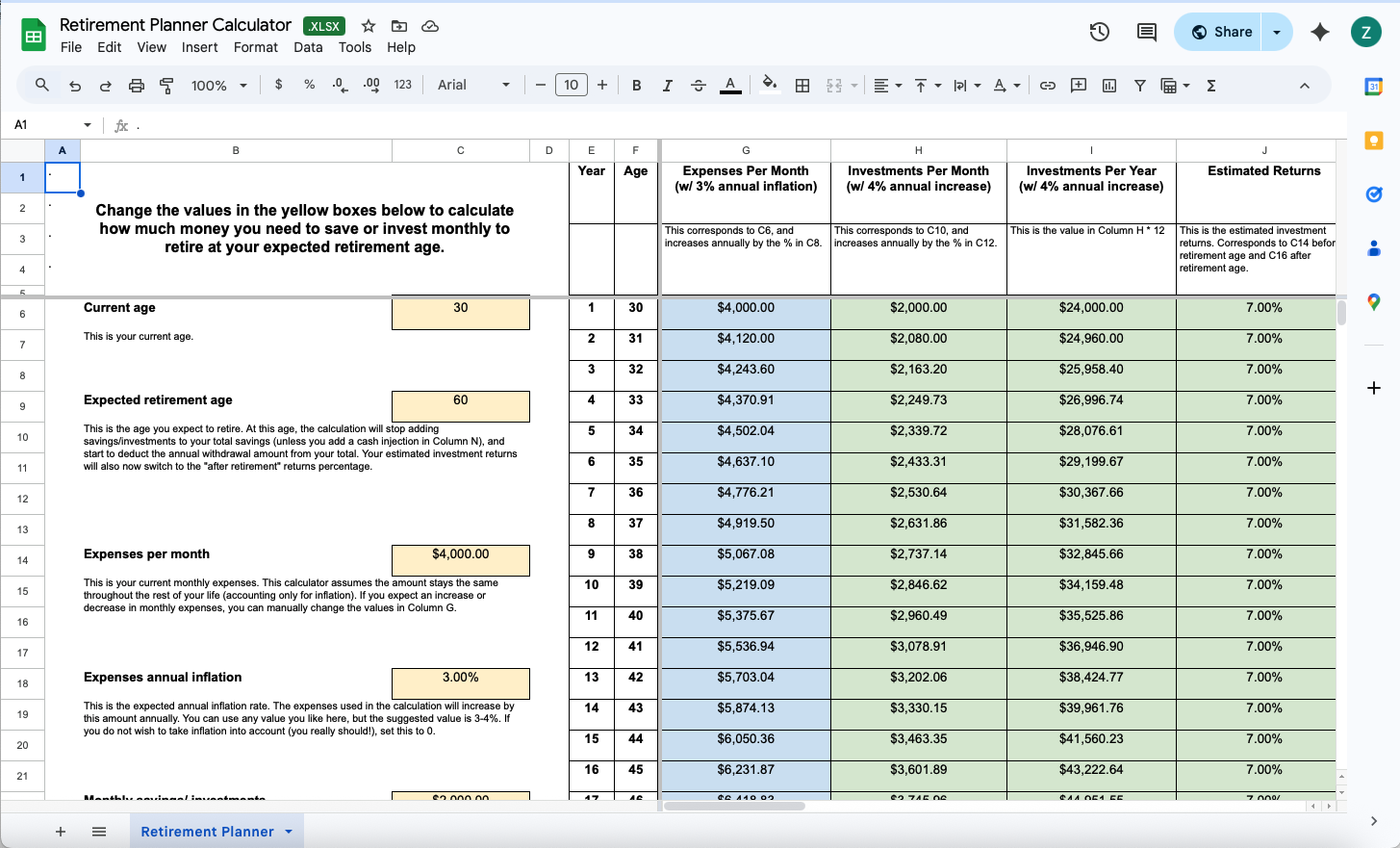
Task: Open the fill color picker
Action: [769, 86]
